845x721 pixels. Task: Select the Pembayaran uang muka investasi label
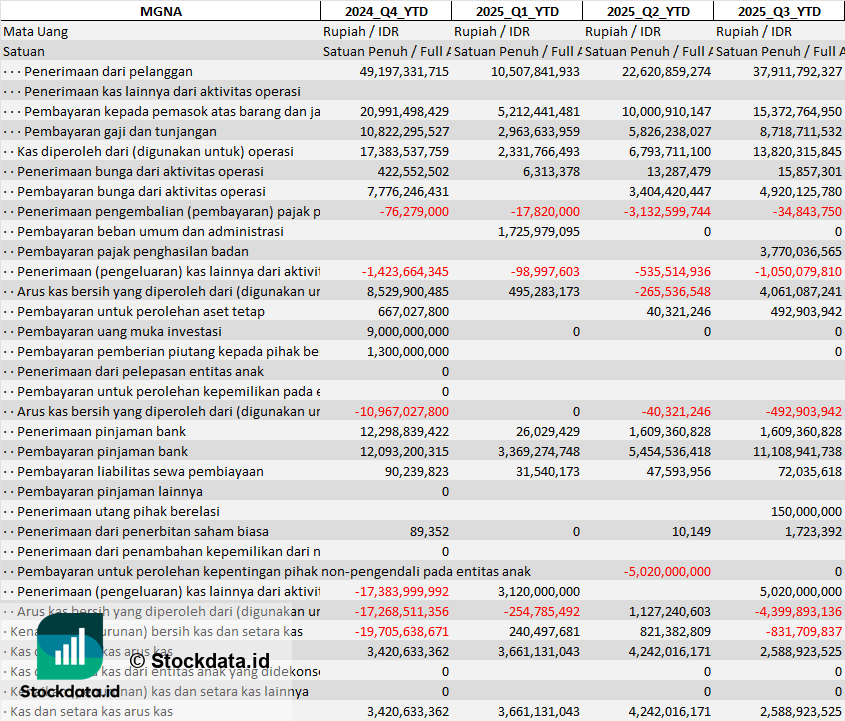119,331
